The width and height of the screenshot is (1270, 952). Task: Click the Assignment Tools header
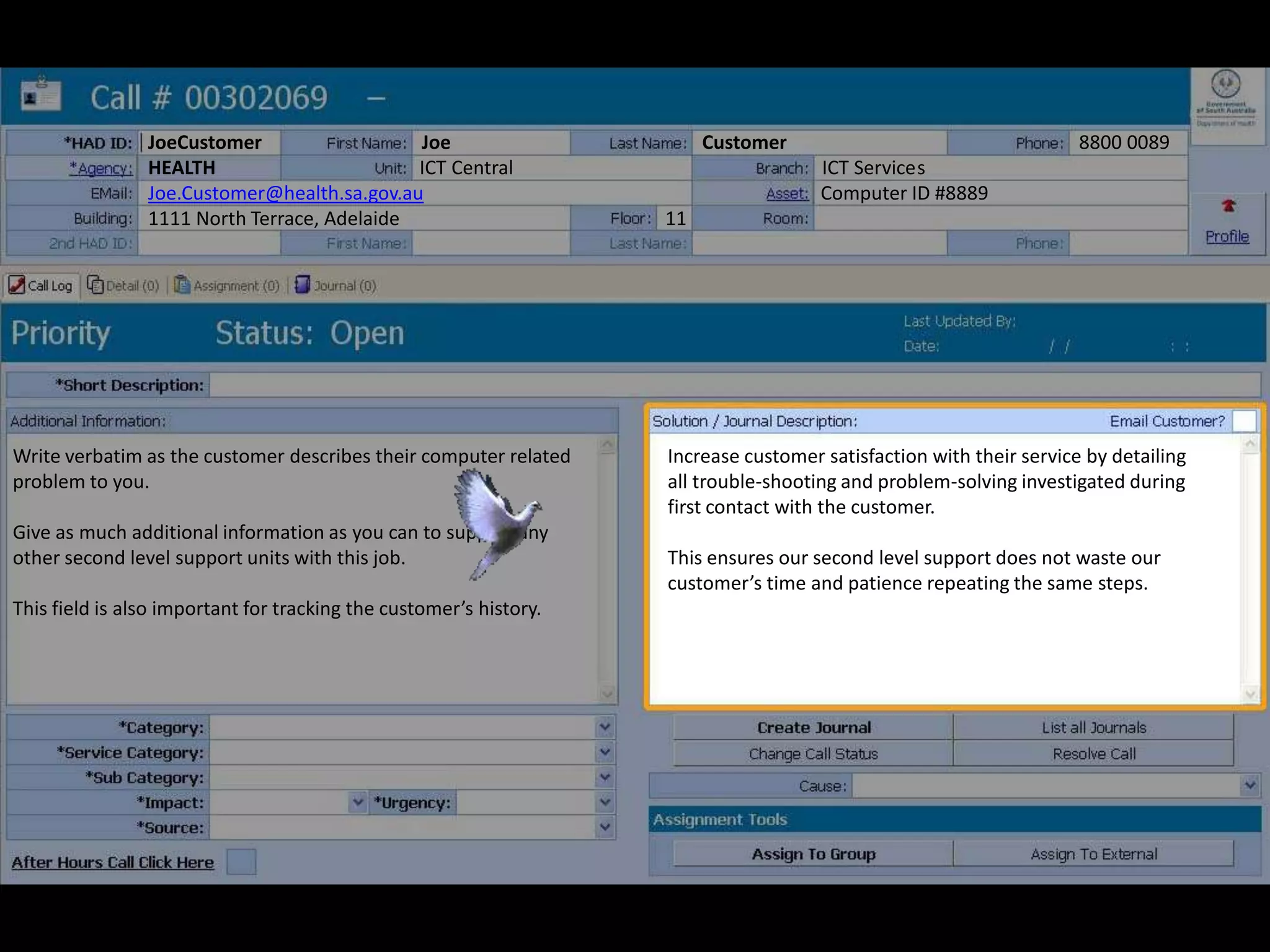click(955, 819)
